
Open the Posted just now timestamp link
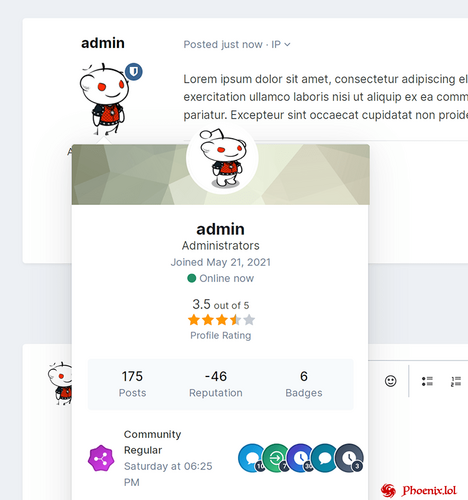tap(223, 44)
